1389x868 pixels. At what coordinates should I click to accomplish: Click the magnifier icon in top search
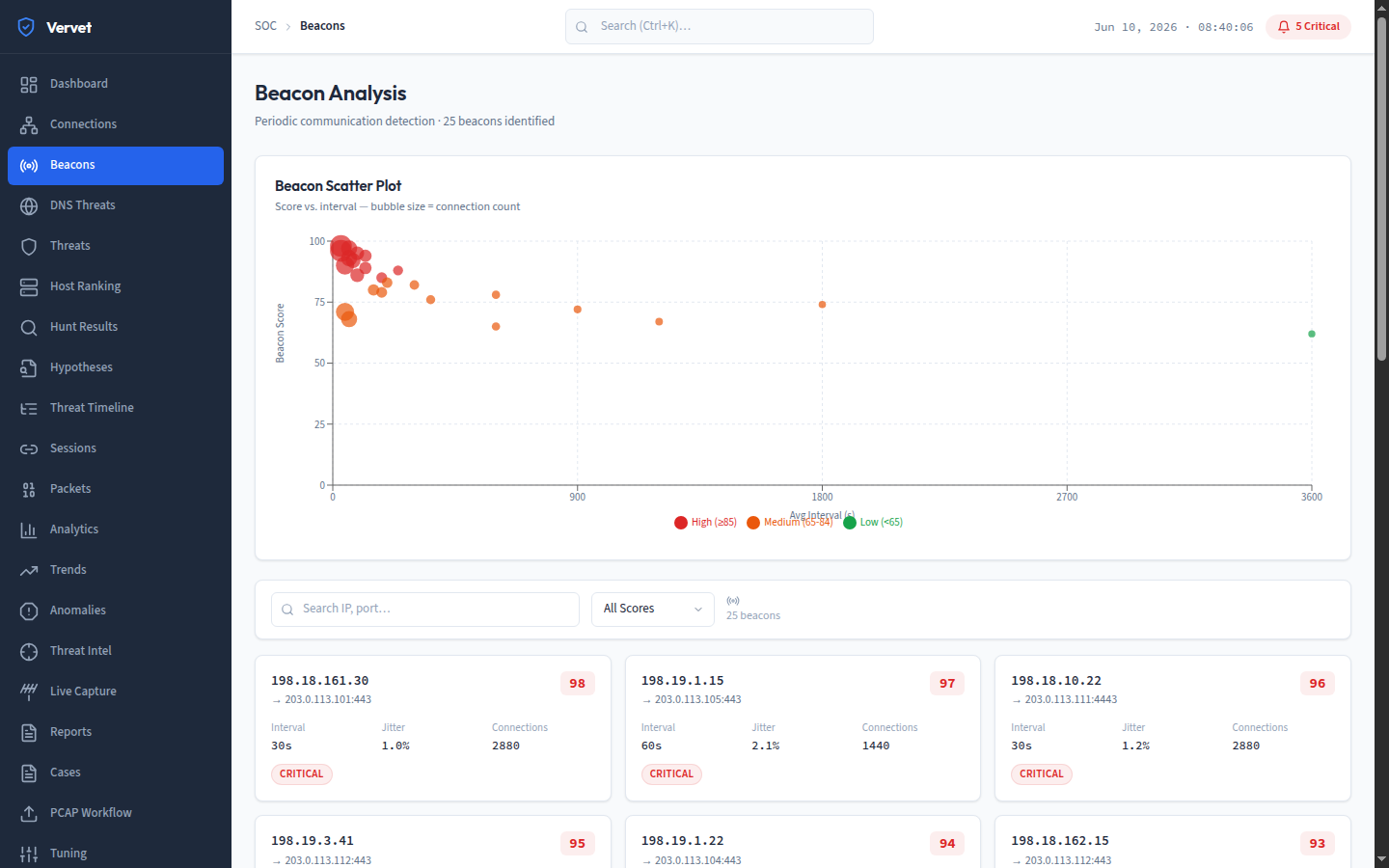[x=582, y=27]
